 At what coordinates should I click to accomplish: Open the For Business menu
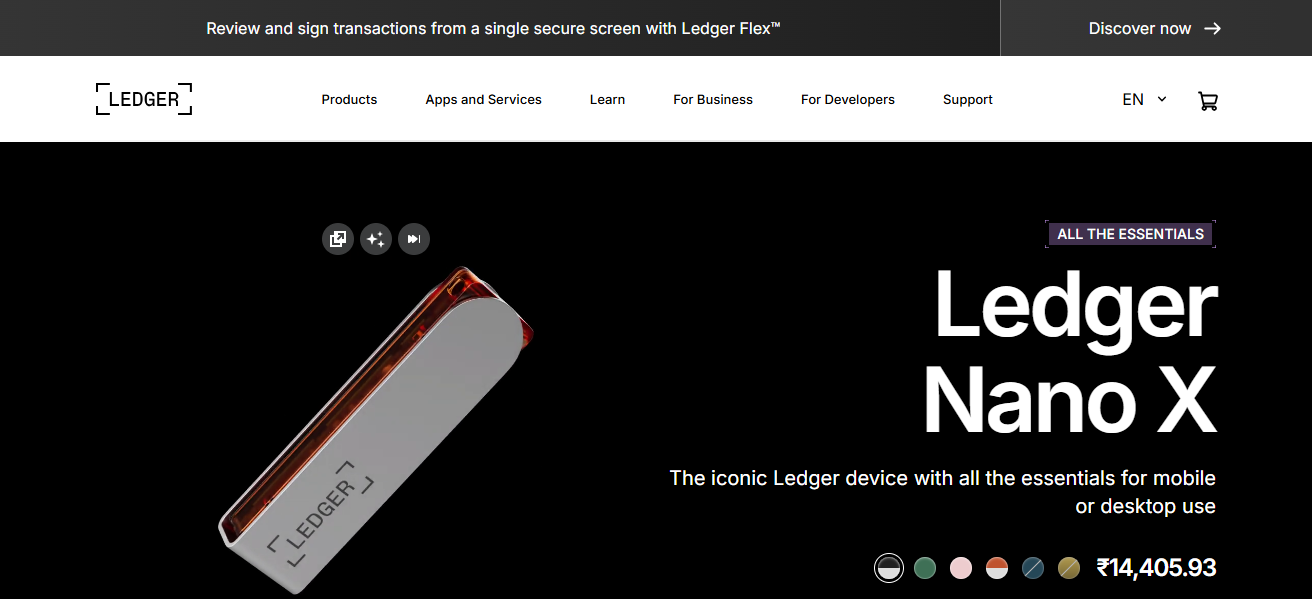tap(713, 99)
